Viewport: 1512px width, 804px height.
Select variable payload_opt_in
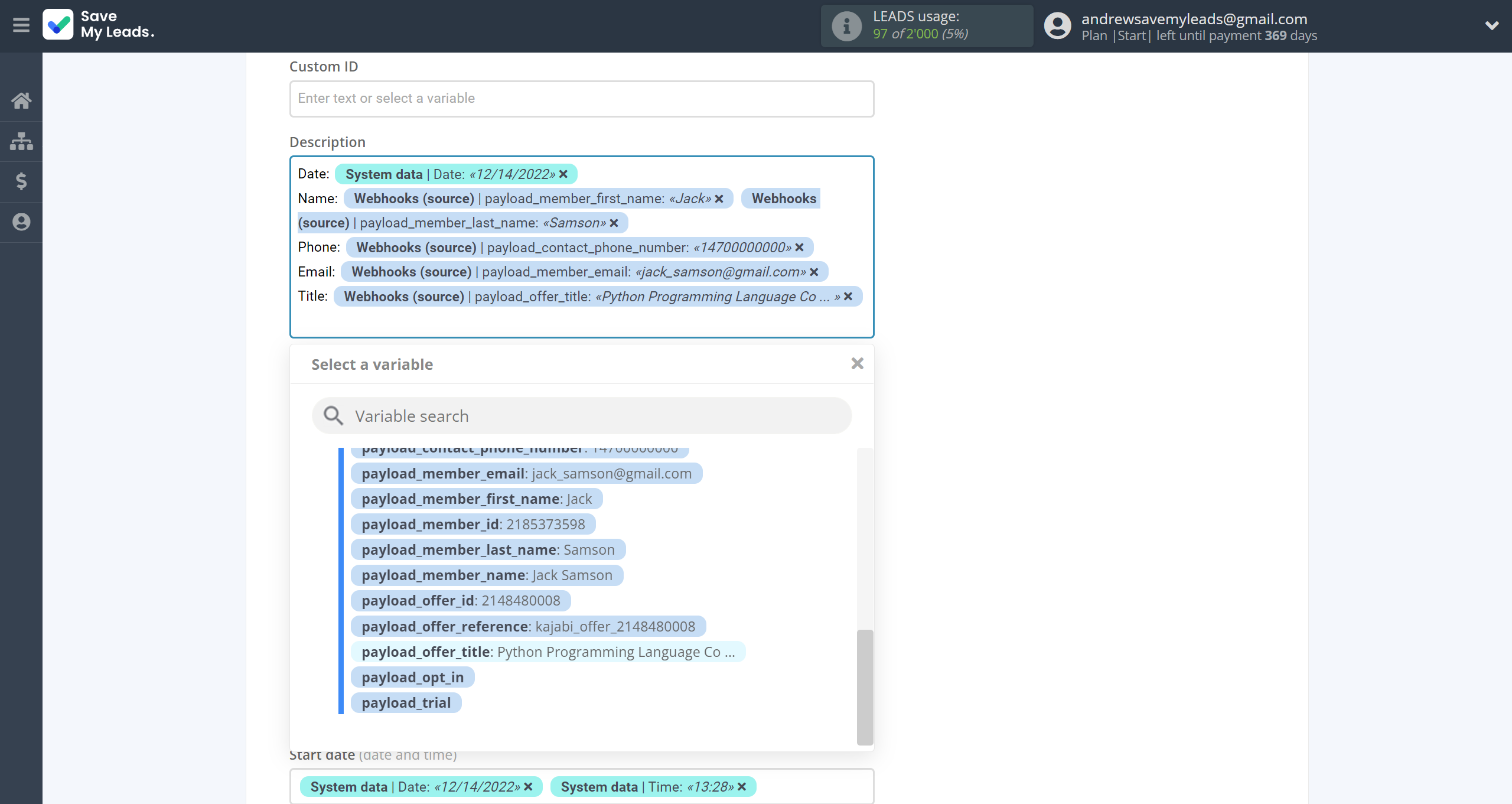point(412,678)
